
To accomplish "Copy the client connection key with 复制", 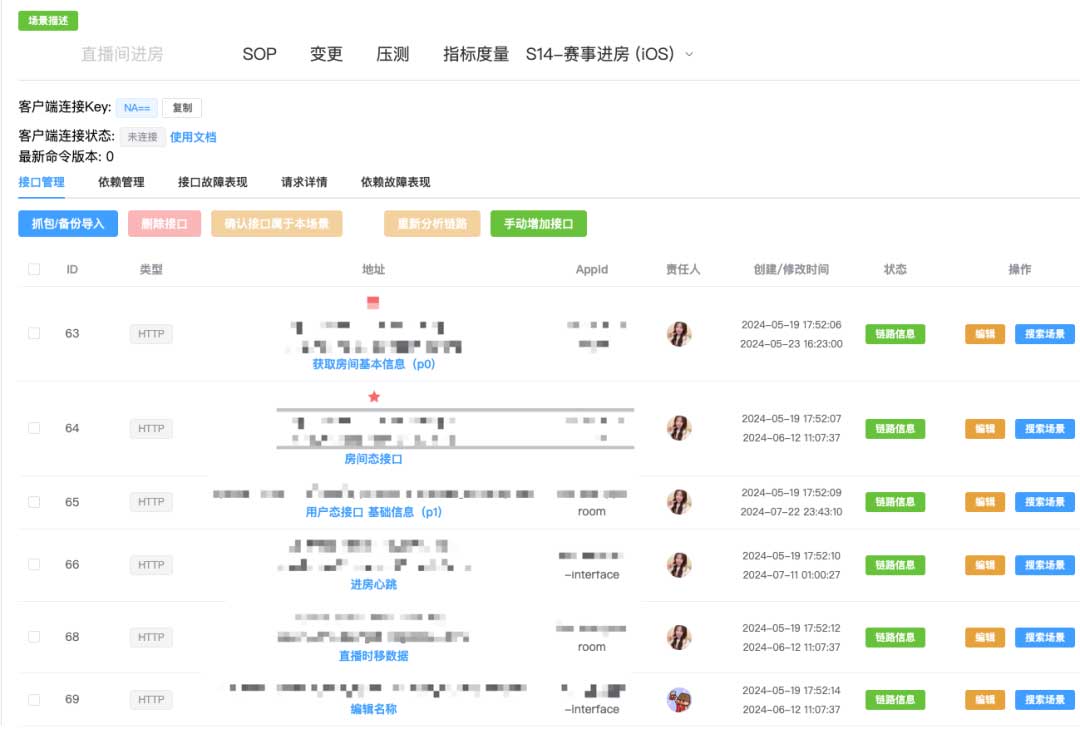I will (x=182, y=108).
